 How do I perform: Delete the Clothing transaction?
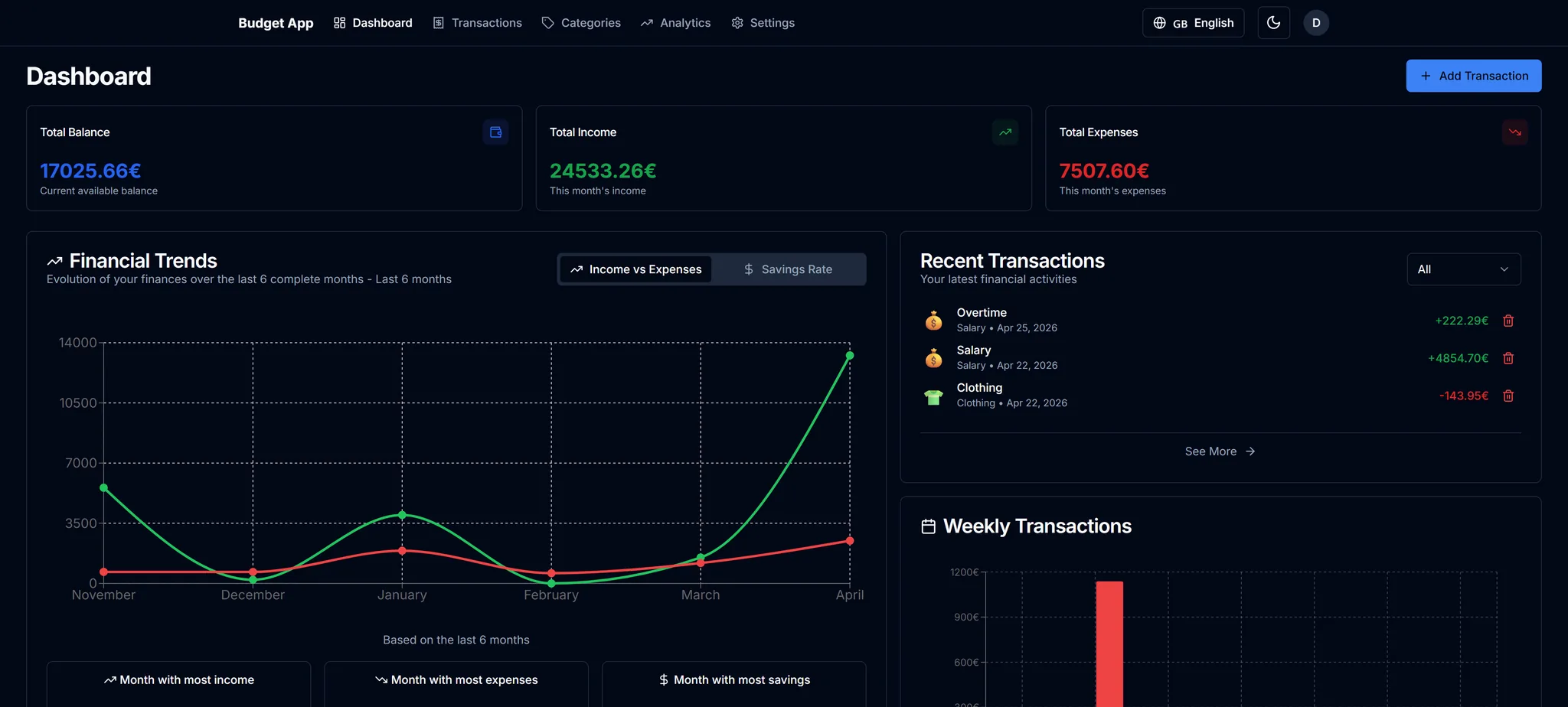coord(1508,396)
